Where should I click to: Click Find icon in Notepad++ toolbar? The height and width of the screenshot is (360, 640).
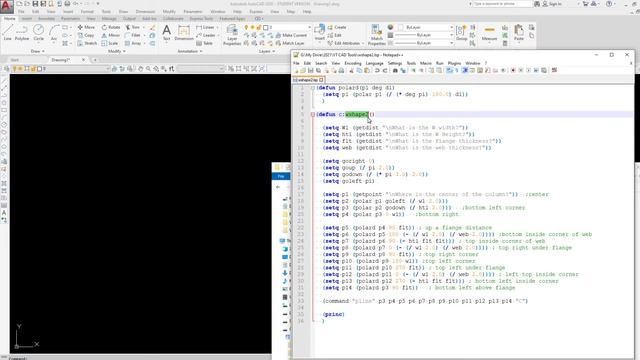[x=395, y=71]
